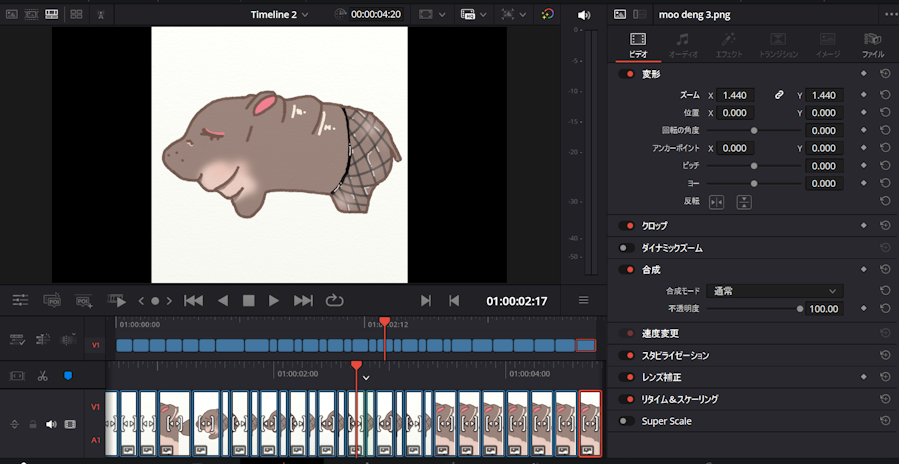Click the inspector expanded-panel view icon
The width and height of the screenshot is (899, 464).
[x=639, y=14]
